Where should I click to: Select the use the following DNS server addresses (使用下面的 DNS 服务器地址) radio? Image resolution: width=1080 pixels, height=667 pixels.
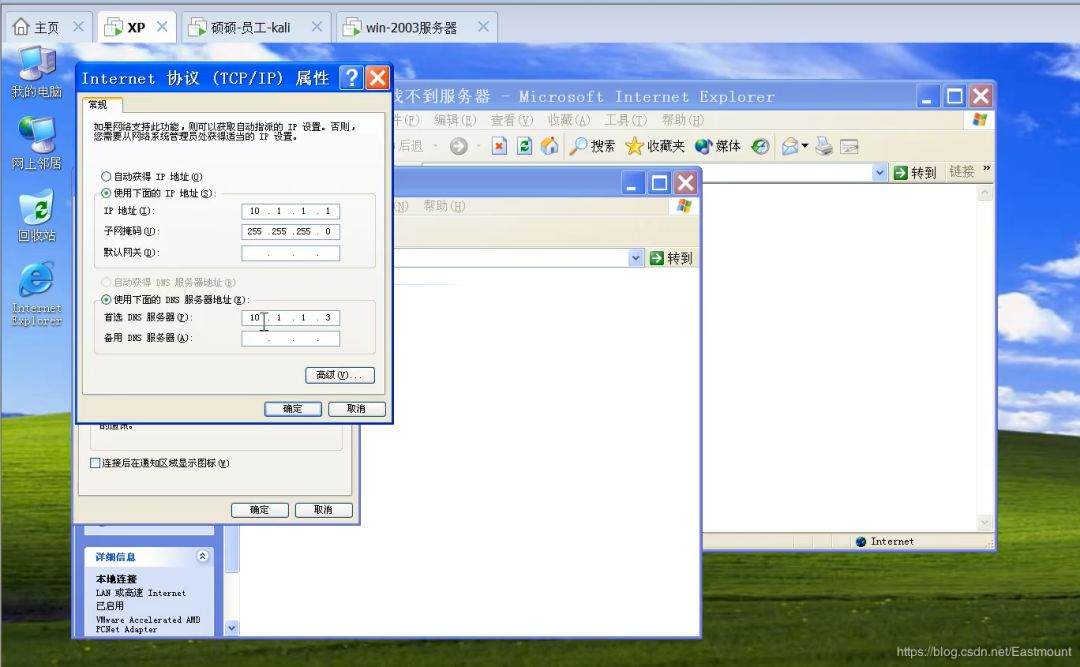(106, 300)
